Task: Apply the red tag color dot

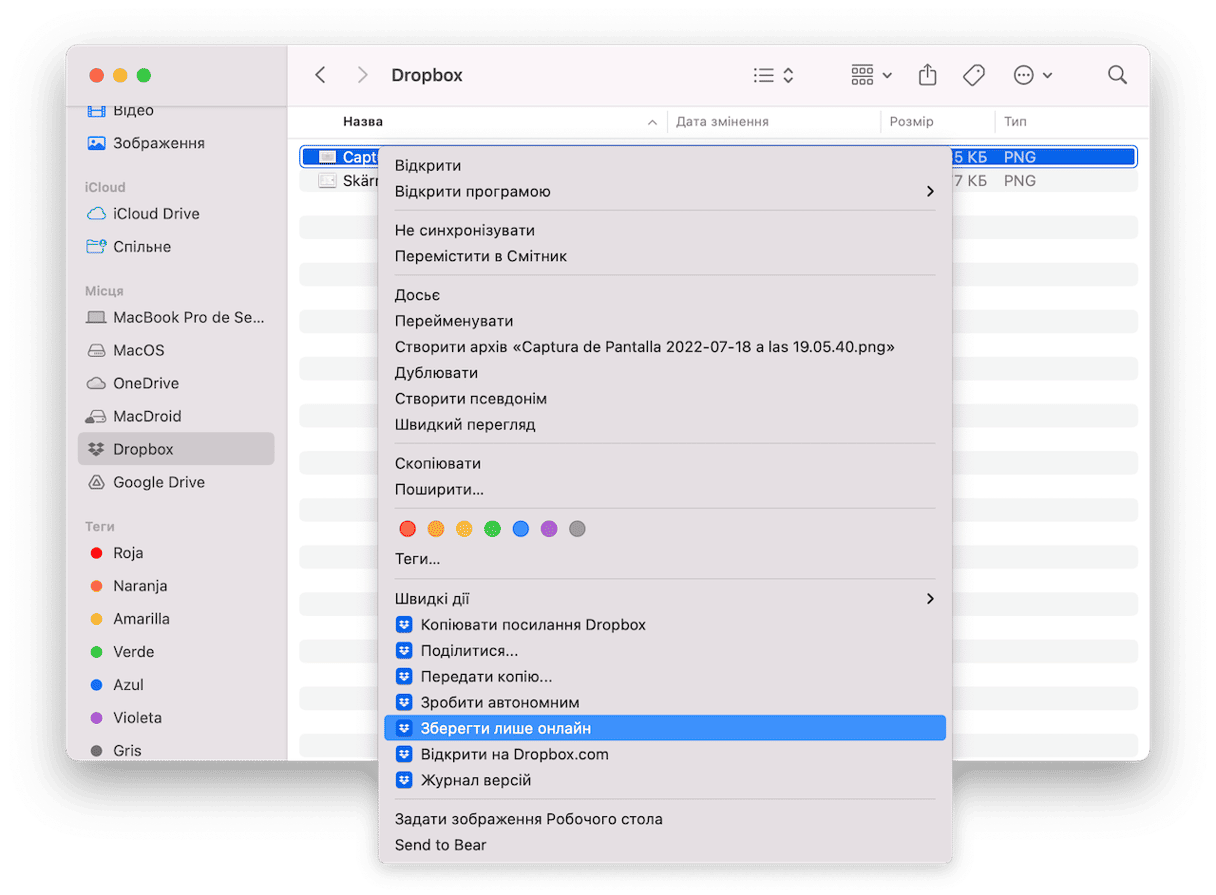Action: click(407, 529)
